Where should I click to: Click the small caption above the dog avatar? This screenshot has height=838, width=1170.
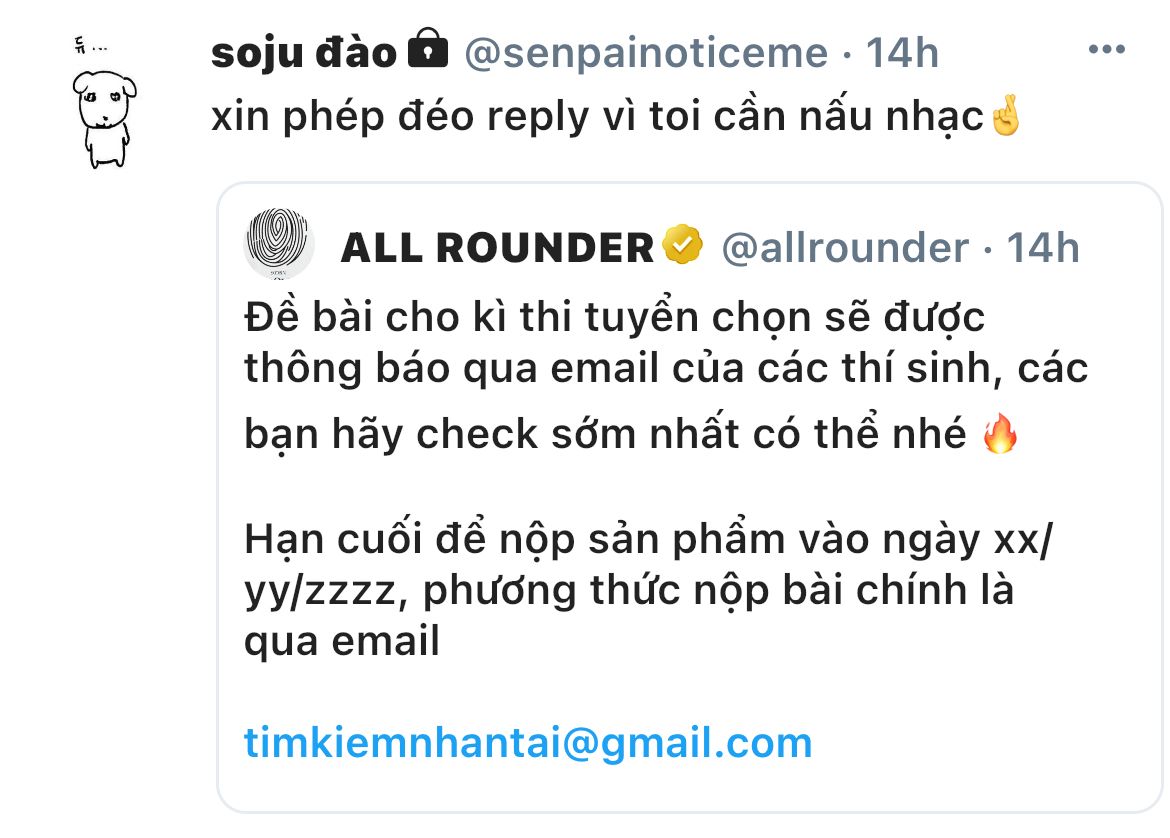(90, 46)
